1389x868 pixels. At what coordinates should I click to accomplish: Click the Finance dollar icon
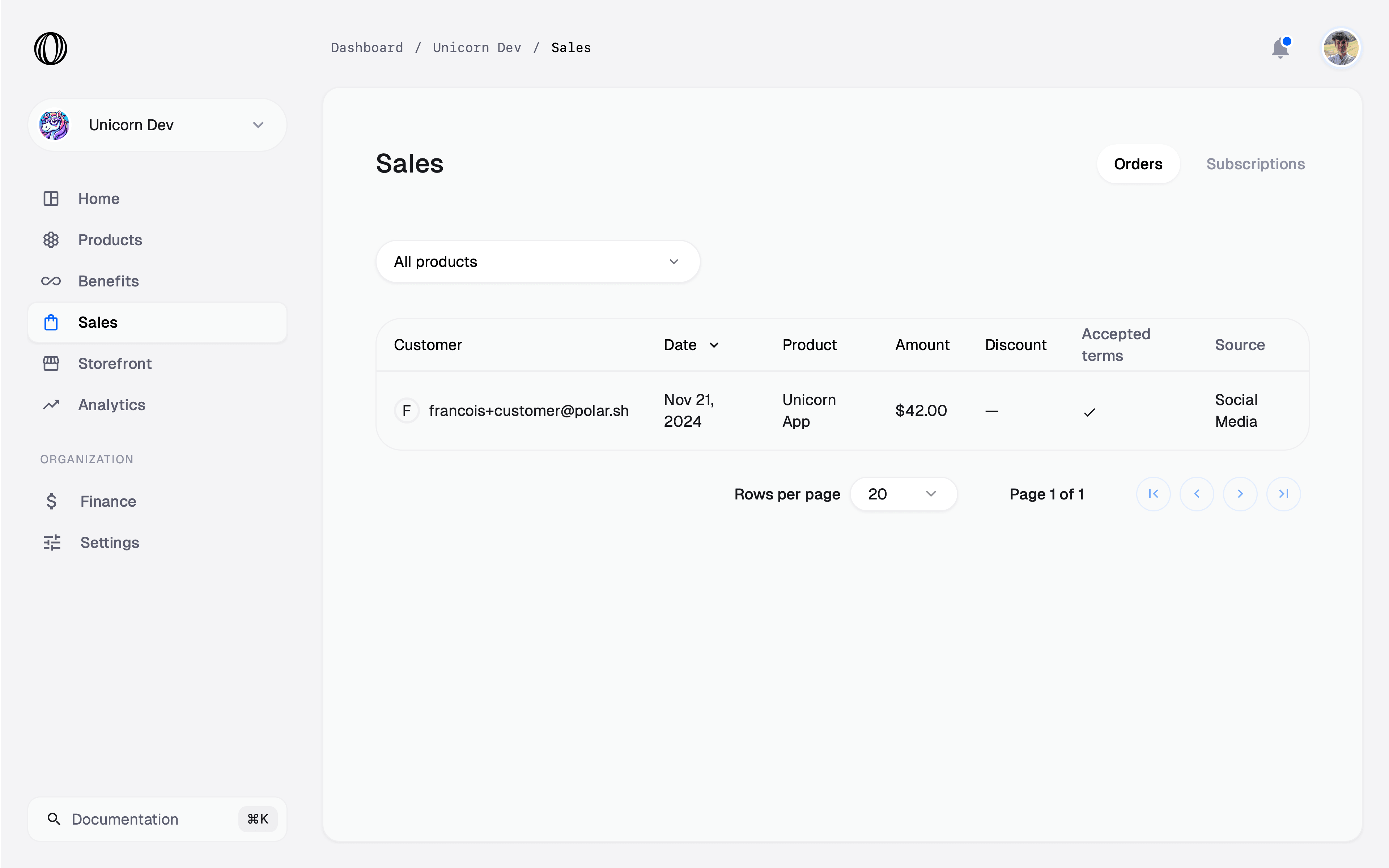(52, 501)
